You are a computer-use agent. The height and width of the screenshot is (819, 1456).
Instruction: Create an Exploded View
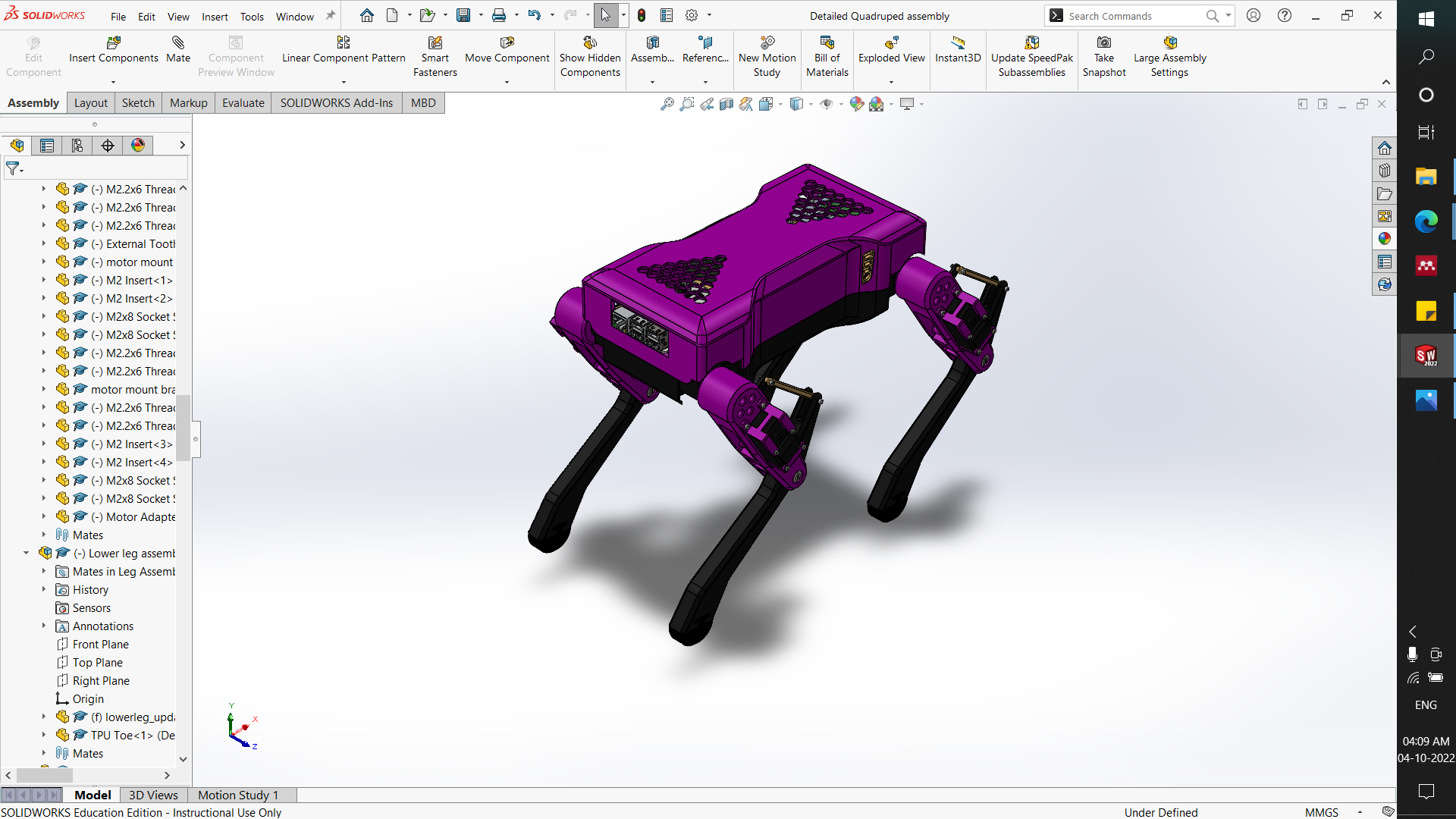tap(892, 52)
